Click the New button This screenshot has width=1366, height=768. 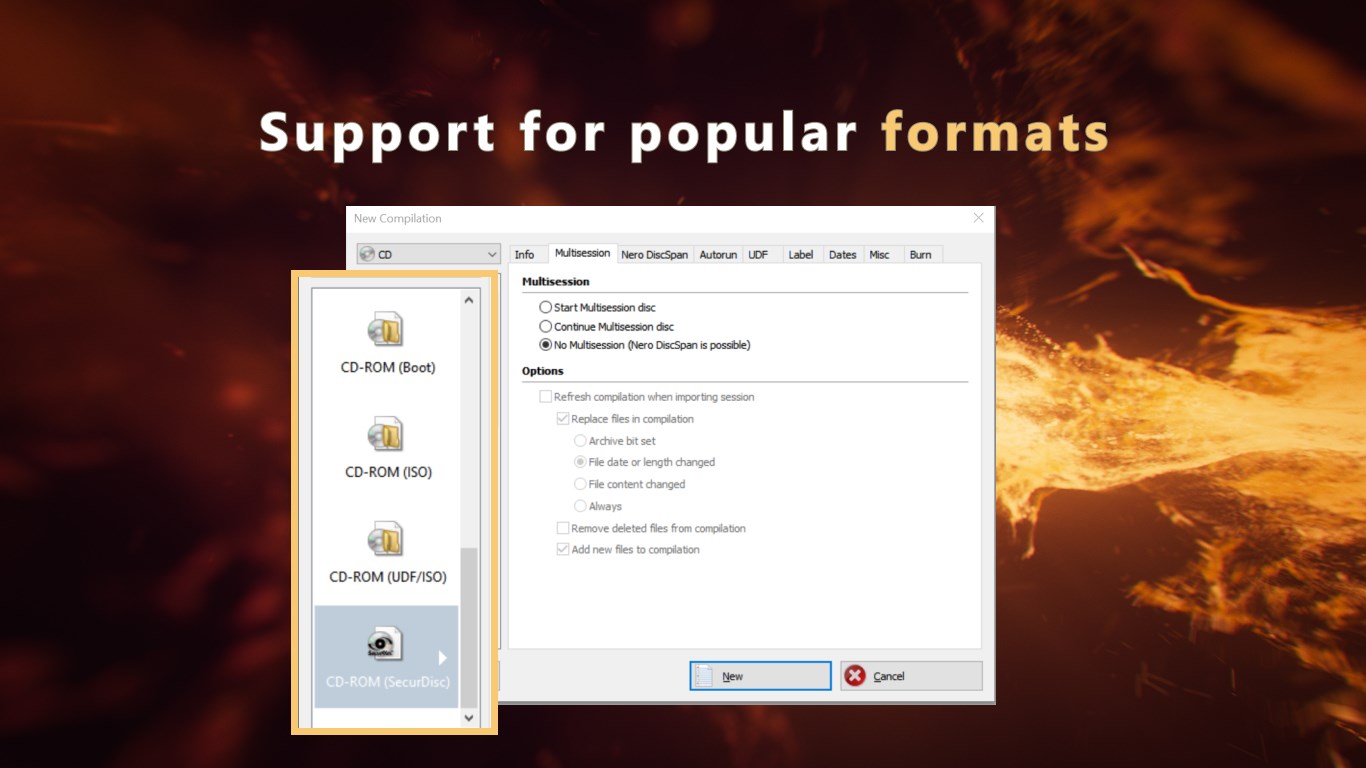tap(760, 675)
